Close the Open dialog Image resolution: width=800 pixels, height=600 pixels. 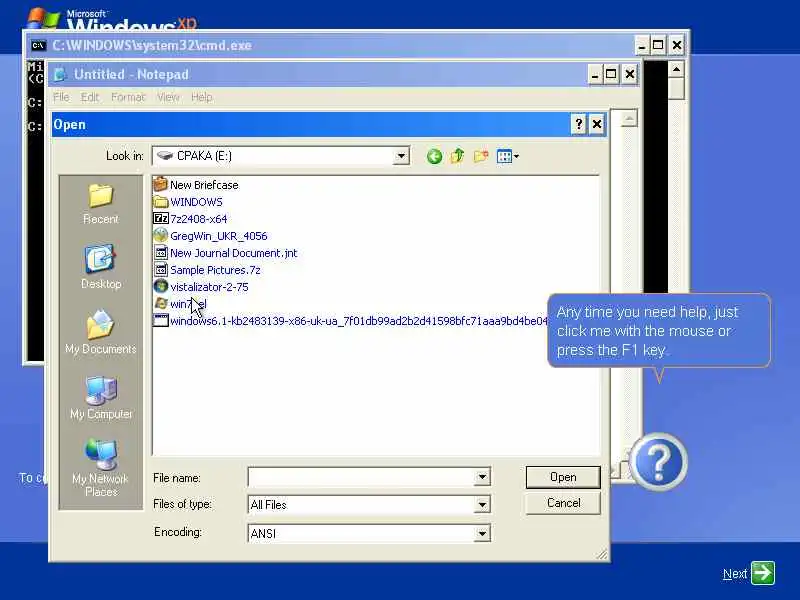[596, 124]
